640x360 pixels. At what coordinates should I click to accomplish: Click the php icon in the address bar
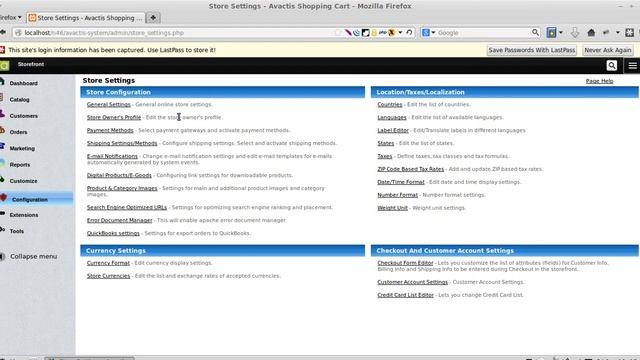pos(382,32)
